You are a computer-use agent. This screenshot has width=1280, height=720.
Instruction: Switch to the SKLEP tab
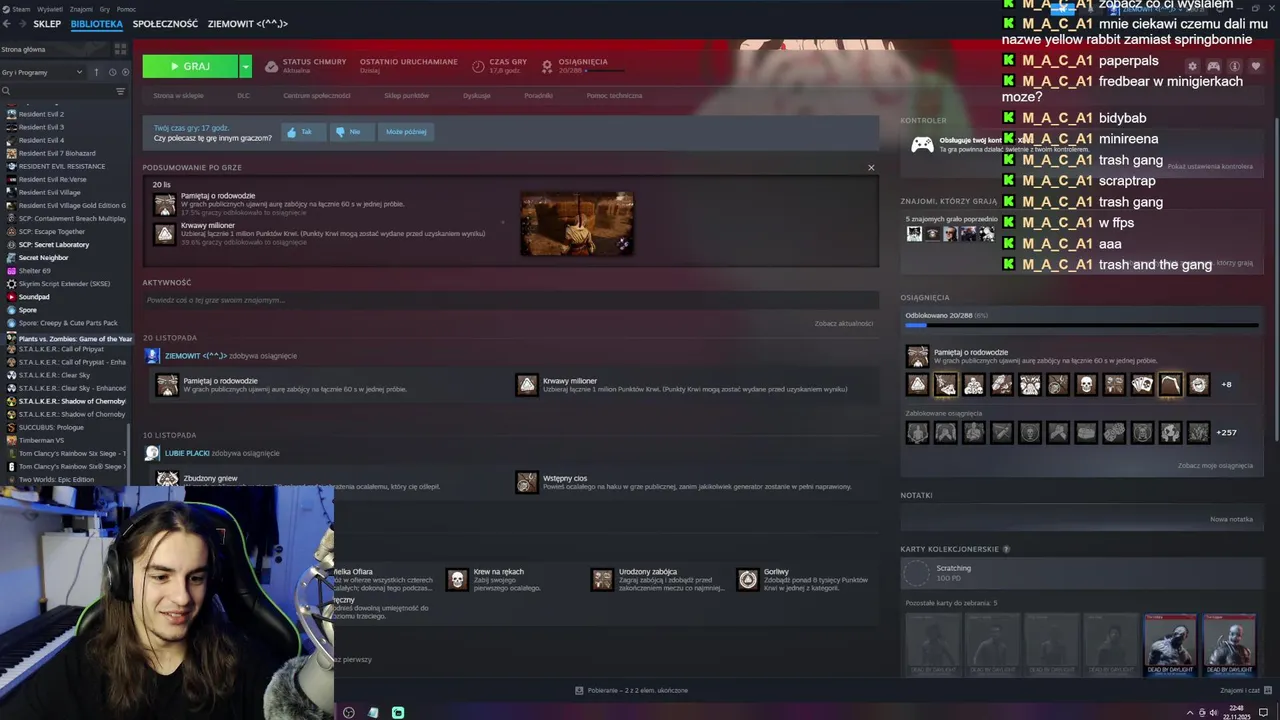pyautogui.click(x=47, y=23)
